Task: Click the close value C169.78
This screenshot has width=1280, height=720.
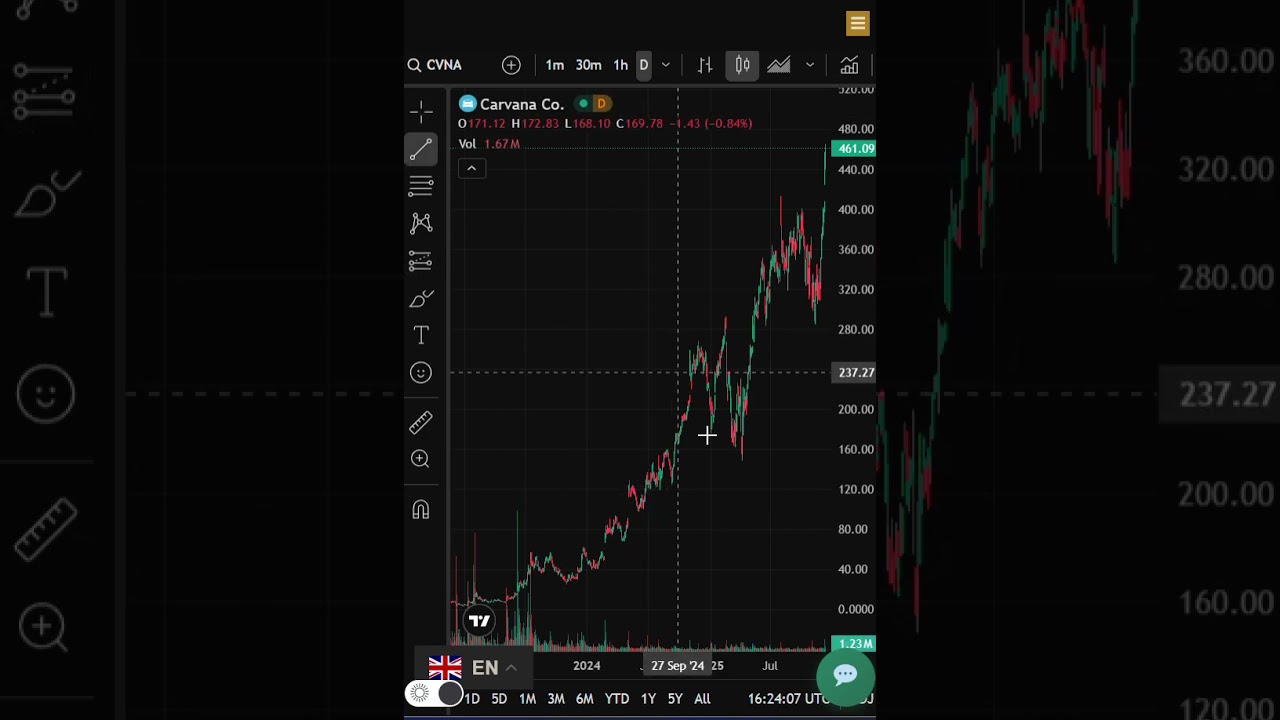Action: coord(639,124)
